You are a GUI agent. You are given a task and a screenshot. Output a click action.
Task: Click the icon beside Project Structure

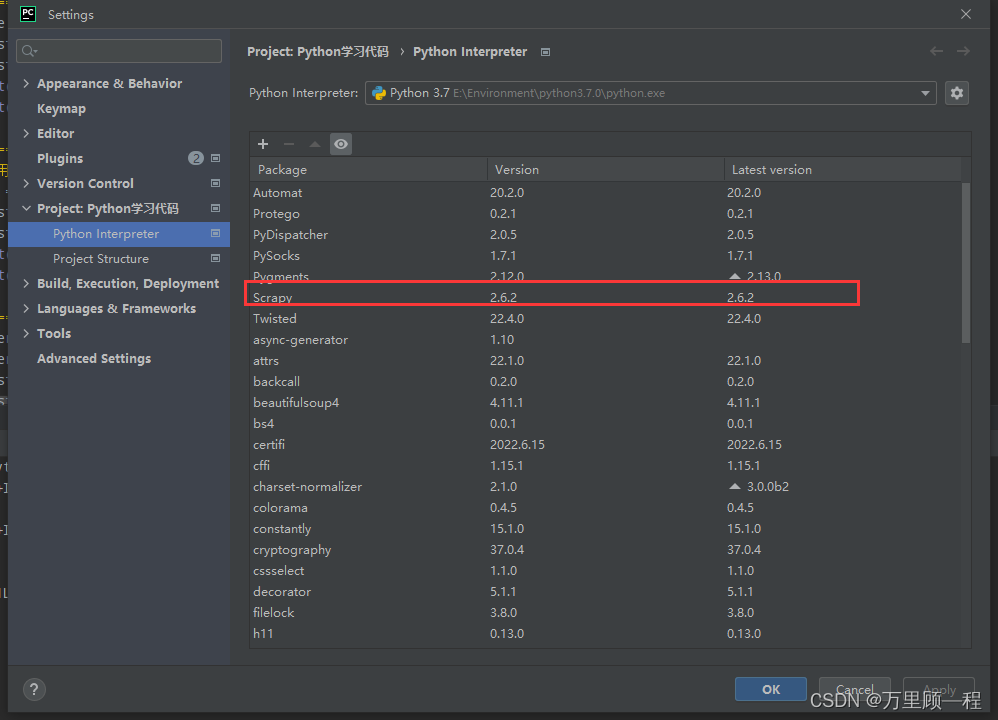pos(216,258)
